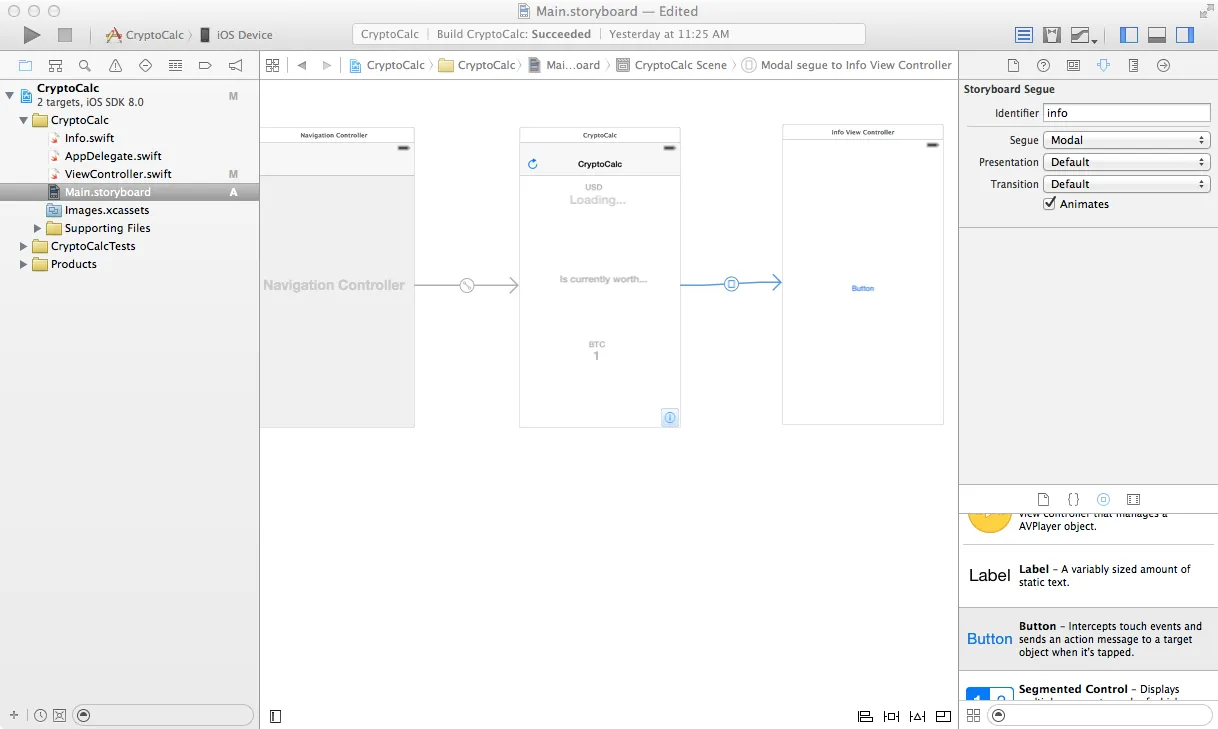Open the Debug navigator tab
This screenshot has height=729, width=1218.
[x=175, y=65]
